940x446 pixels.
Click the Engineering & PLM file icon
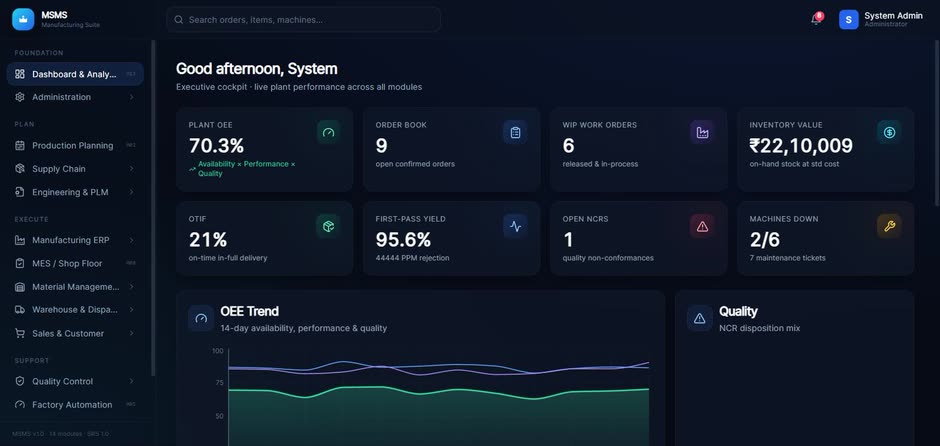(x=20, y=192)
